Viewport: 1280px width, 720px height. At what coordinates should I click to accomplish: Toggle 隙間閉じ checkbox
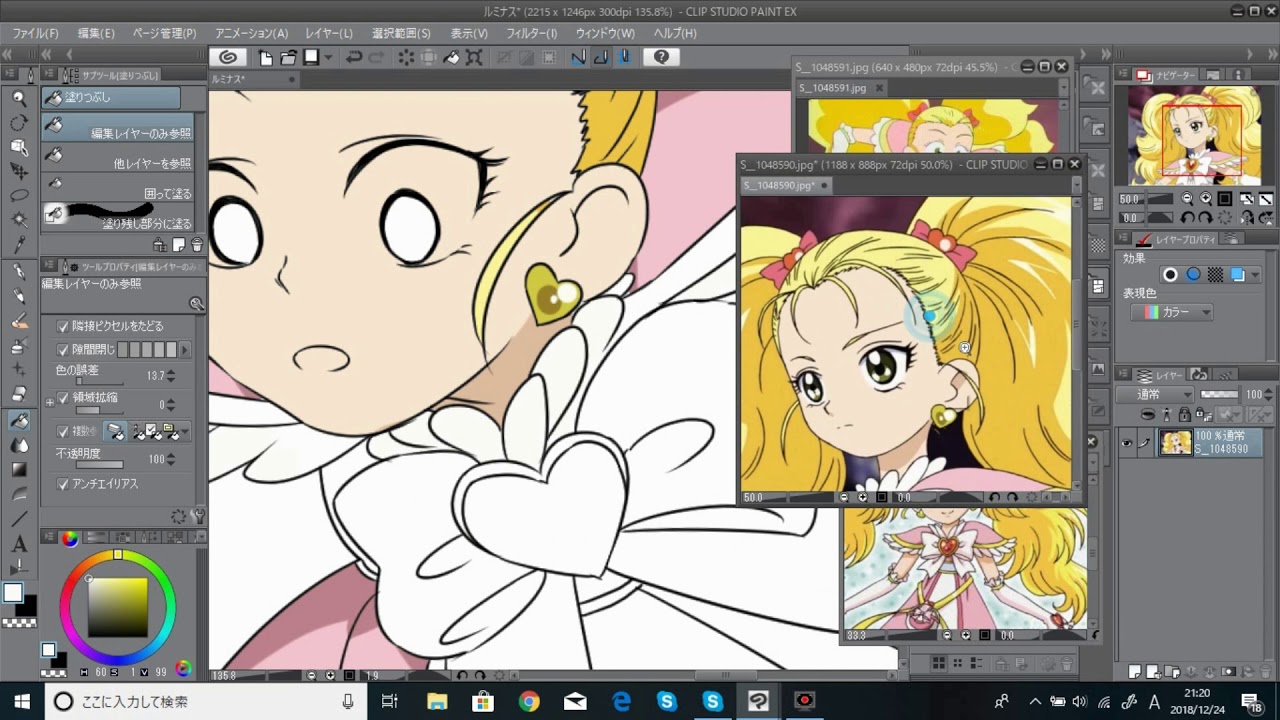coord(63,350)
